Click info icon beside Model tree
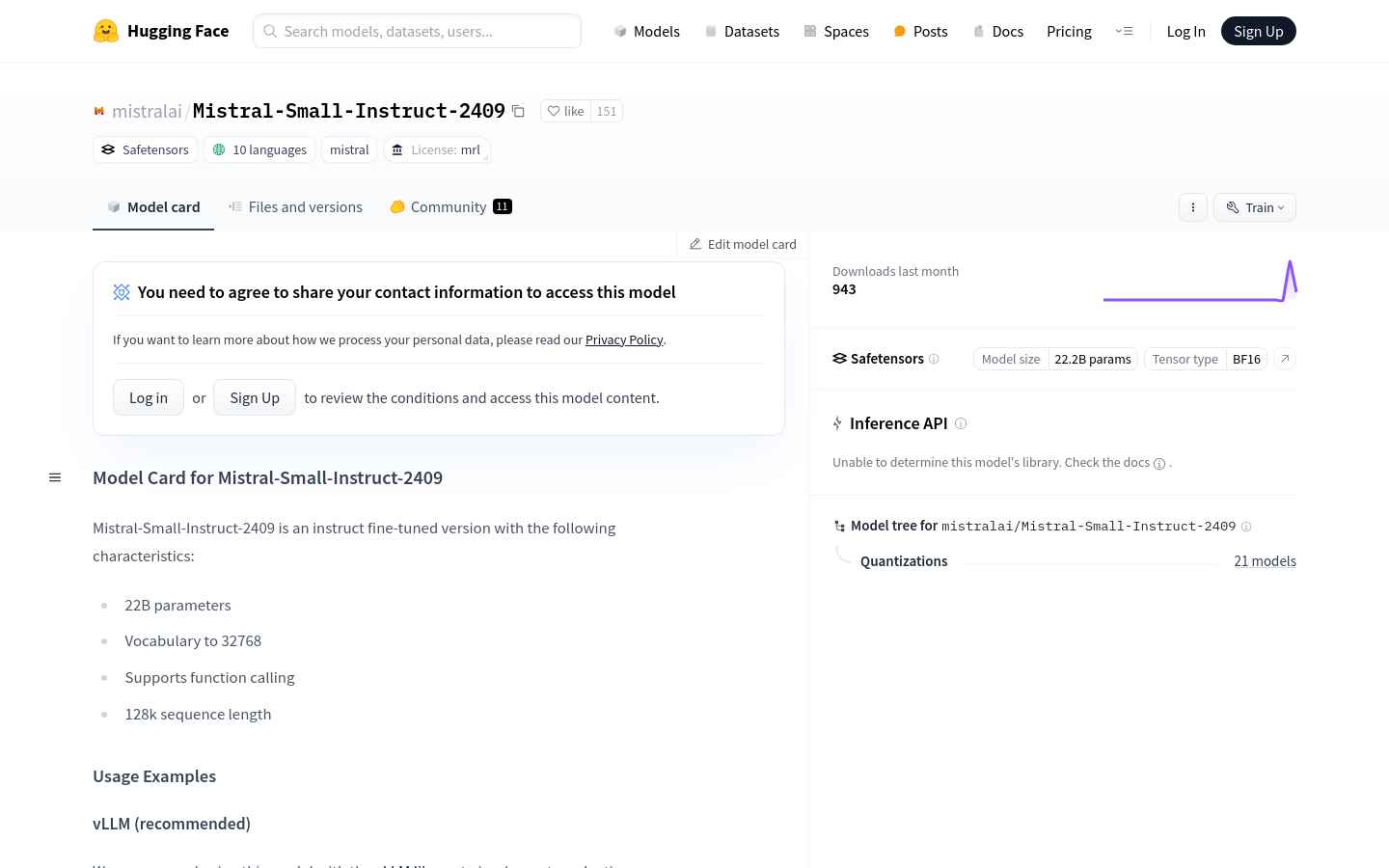Viewport: 1389px width, 868px height. (1246, 527)
